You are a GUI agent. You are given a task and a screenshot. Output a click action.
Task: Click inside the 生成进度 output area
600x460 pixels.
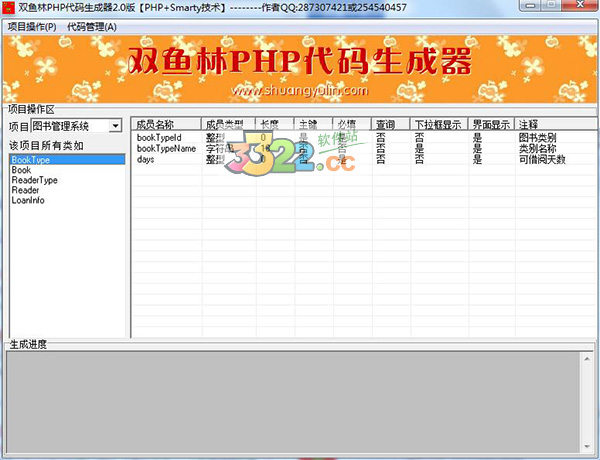(294, 403)
